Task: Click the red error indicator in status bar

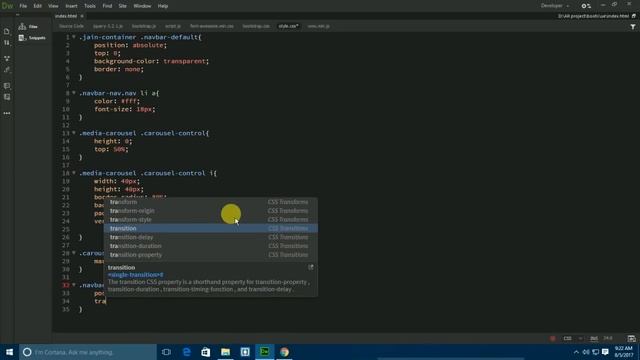Action: coord(553,338)
